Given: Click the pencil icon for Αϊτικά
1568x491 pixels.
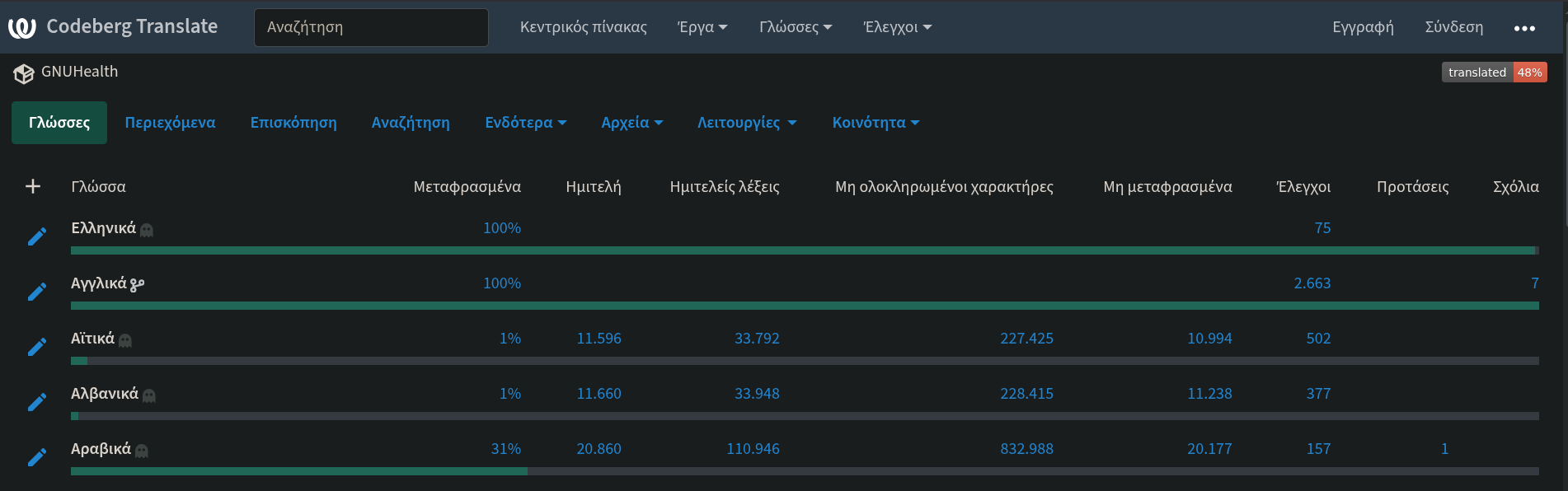Looking at the screenshot, I should (37, 348).
